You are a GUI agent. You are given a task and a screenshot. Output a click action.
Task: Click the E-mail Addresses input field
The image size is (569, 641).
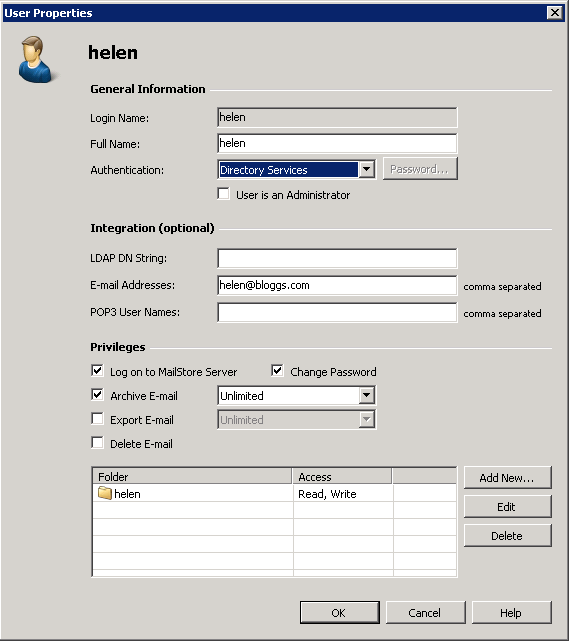pos(337,285)
